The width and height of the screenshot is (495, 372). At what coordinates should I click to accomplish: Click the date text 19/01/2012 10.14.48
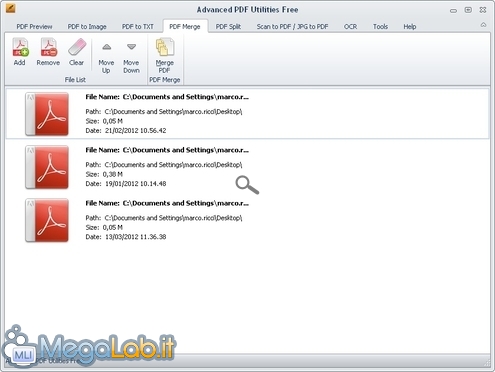point(135,184)
